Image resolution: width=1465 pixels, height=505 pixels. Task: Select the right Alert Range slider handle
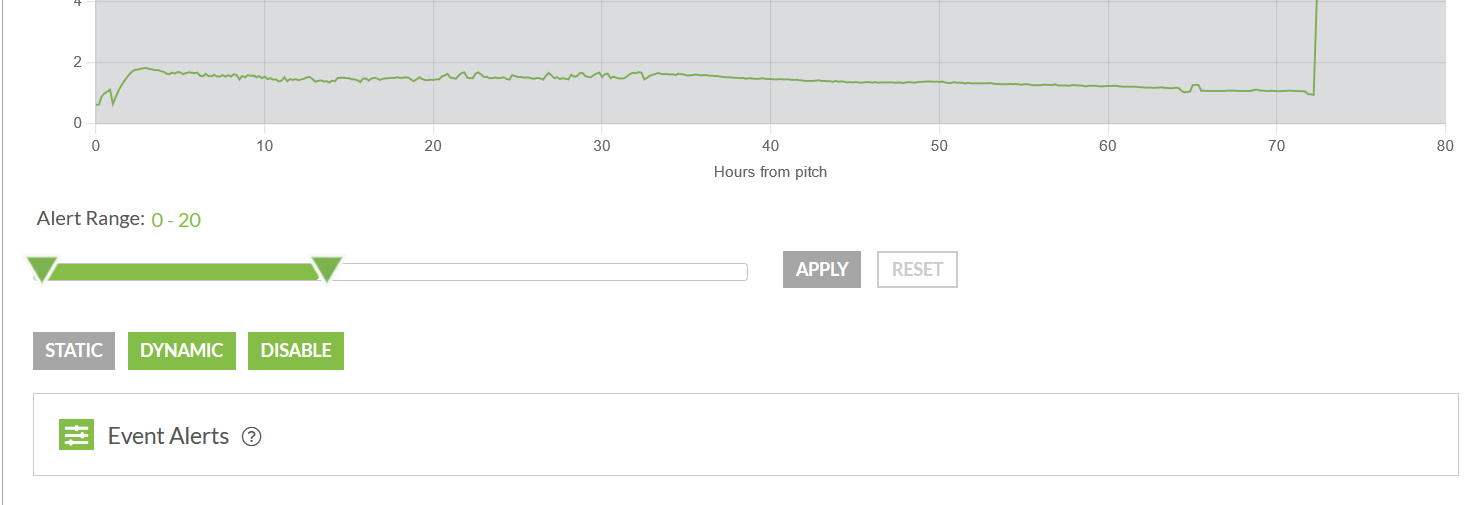point(327,270)
